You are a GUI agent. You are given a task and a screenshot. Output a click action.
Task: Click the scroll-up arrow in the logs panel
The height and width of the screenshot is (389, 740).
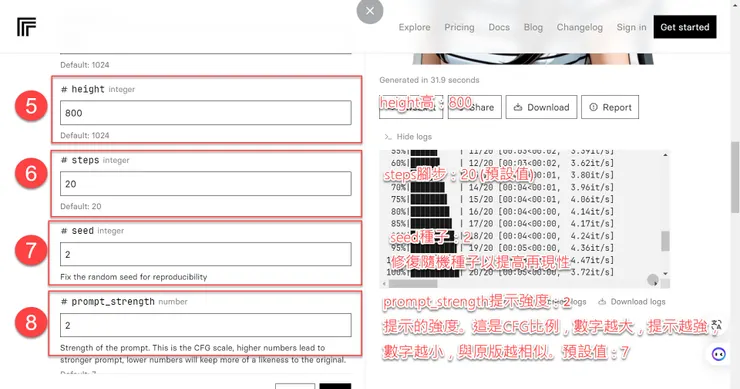click(x=665, y=155)
